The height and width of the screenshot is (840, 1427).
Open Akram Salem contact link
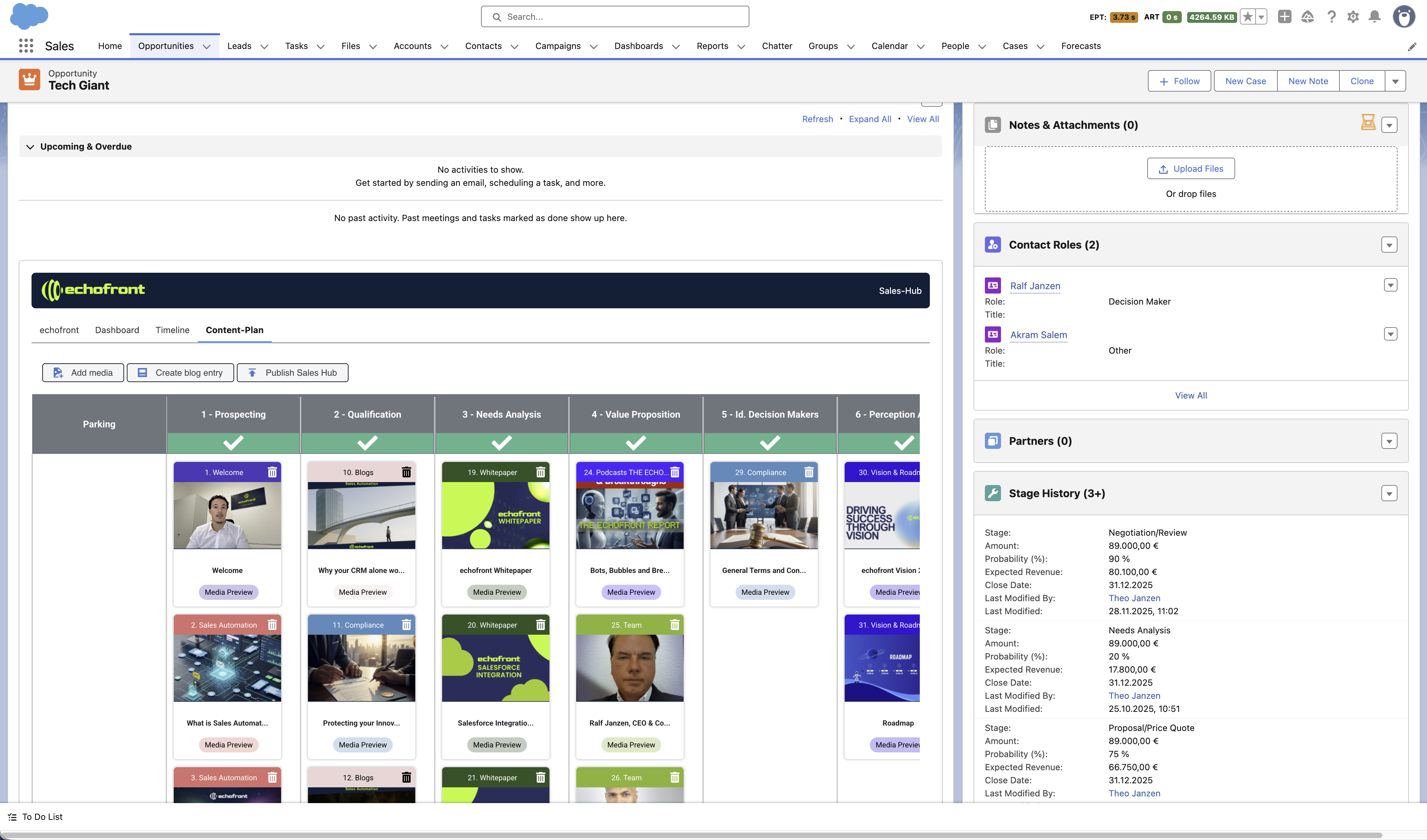coord(1038,335)
